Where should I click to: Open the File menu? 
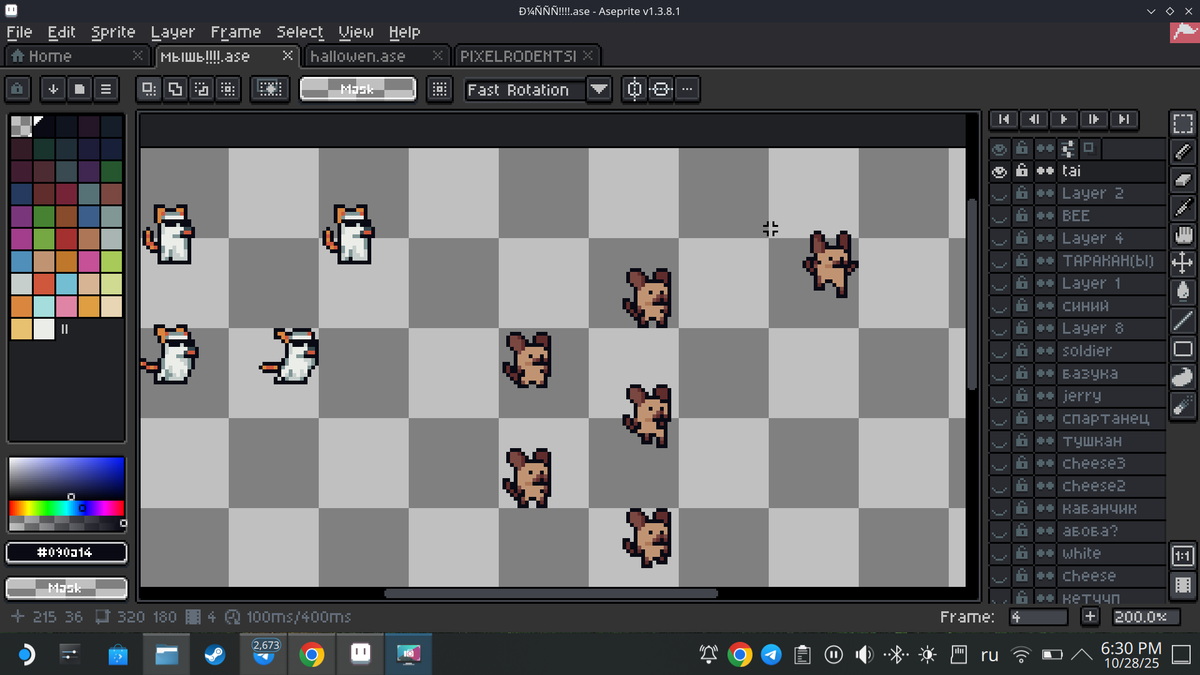(x=19, y=32)
